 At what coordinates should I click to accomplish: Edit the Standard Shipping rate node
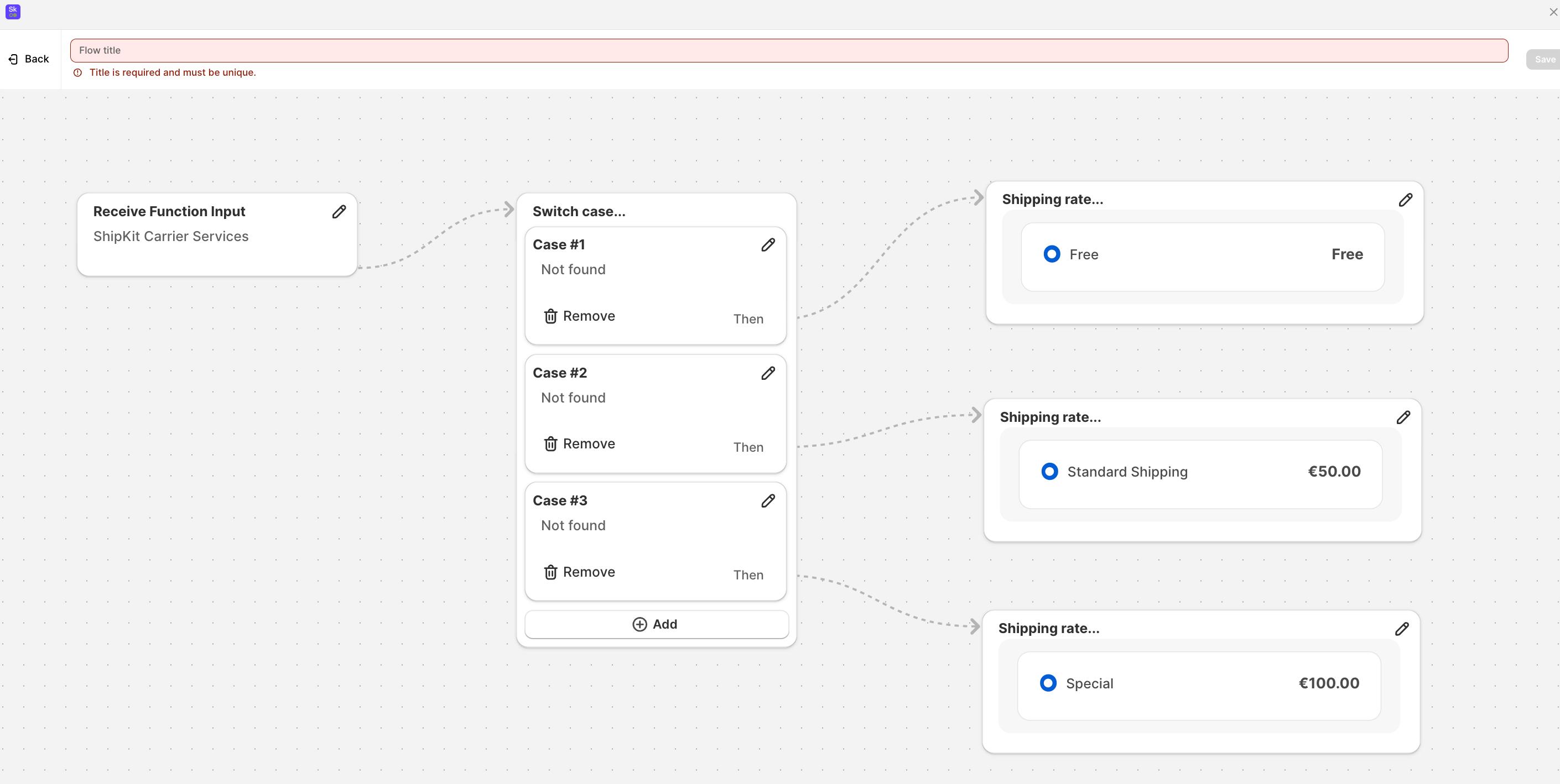pyautogui.click(x=1403, y=417)
